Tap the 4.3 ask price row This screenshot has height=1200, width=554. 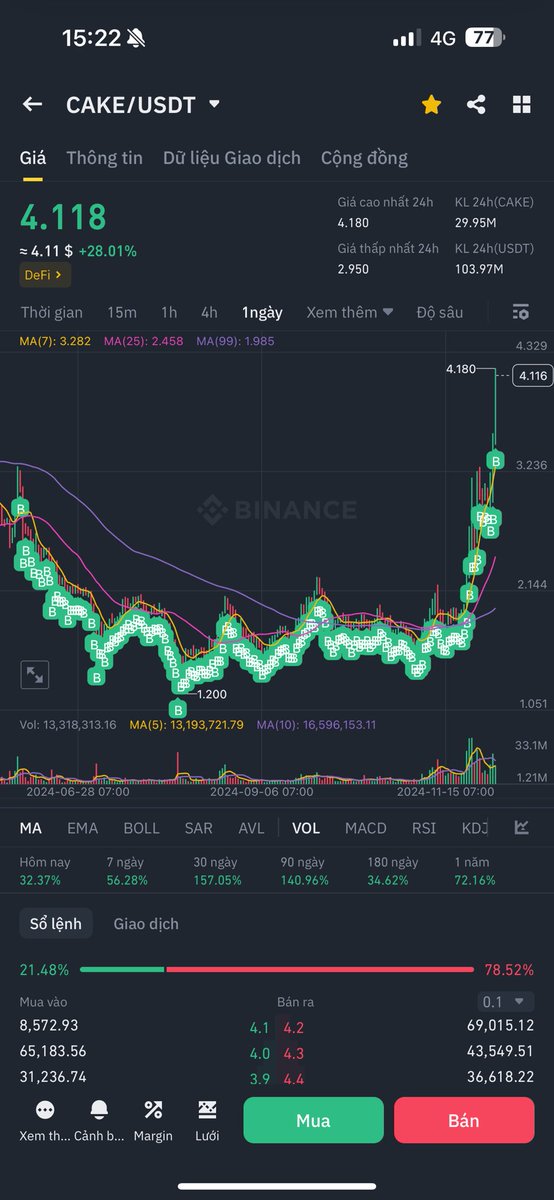[293, 1052]
